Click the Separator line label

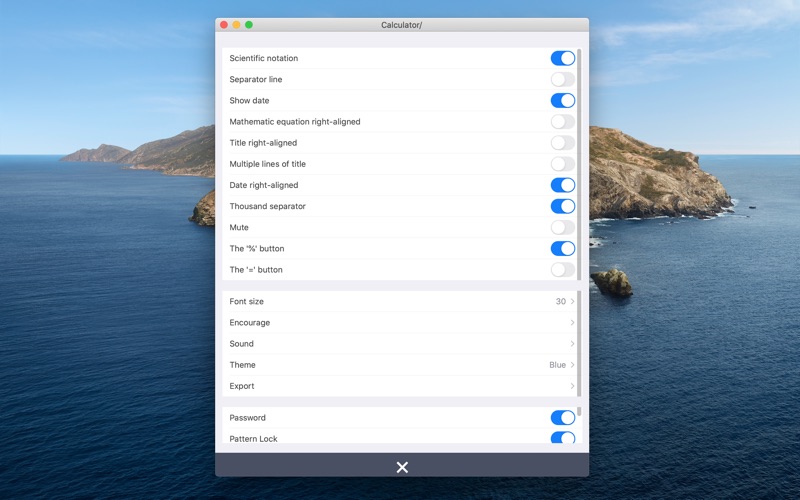point(256,80)
